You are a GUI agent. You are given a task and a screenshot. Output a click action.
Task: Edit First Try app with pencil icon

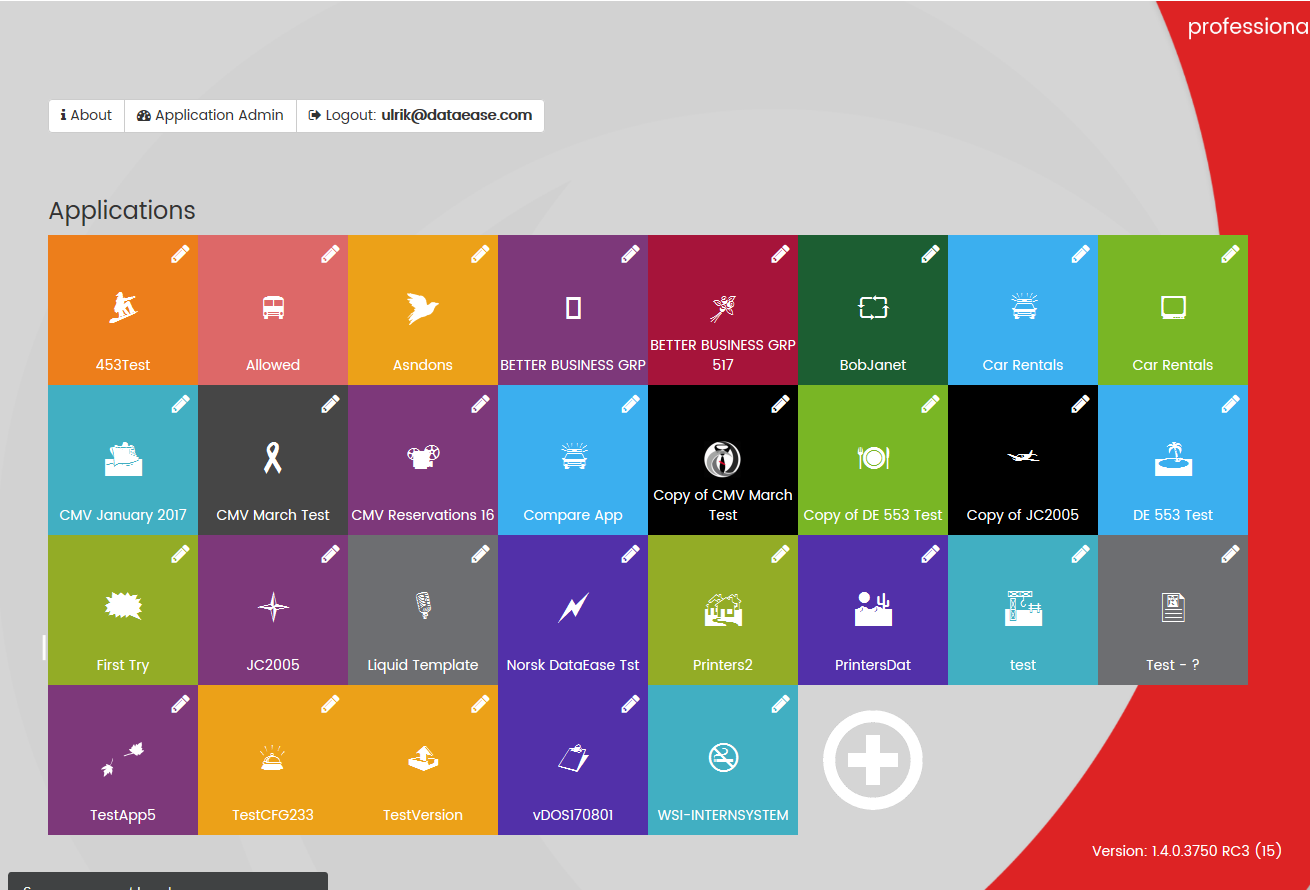click(x=180, y=554)
